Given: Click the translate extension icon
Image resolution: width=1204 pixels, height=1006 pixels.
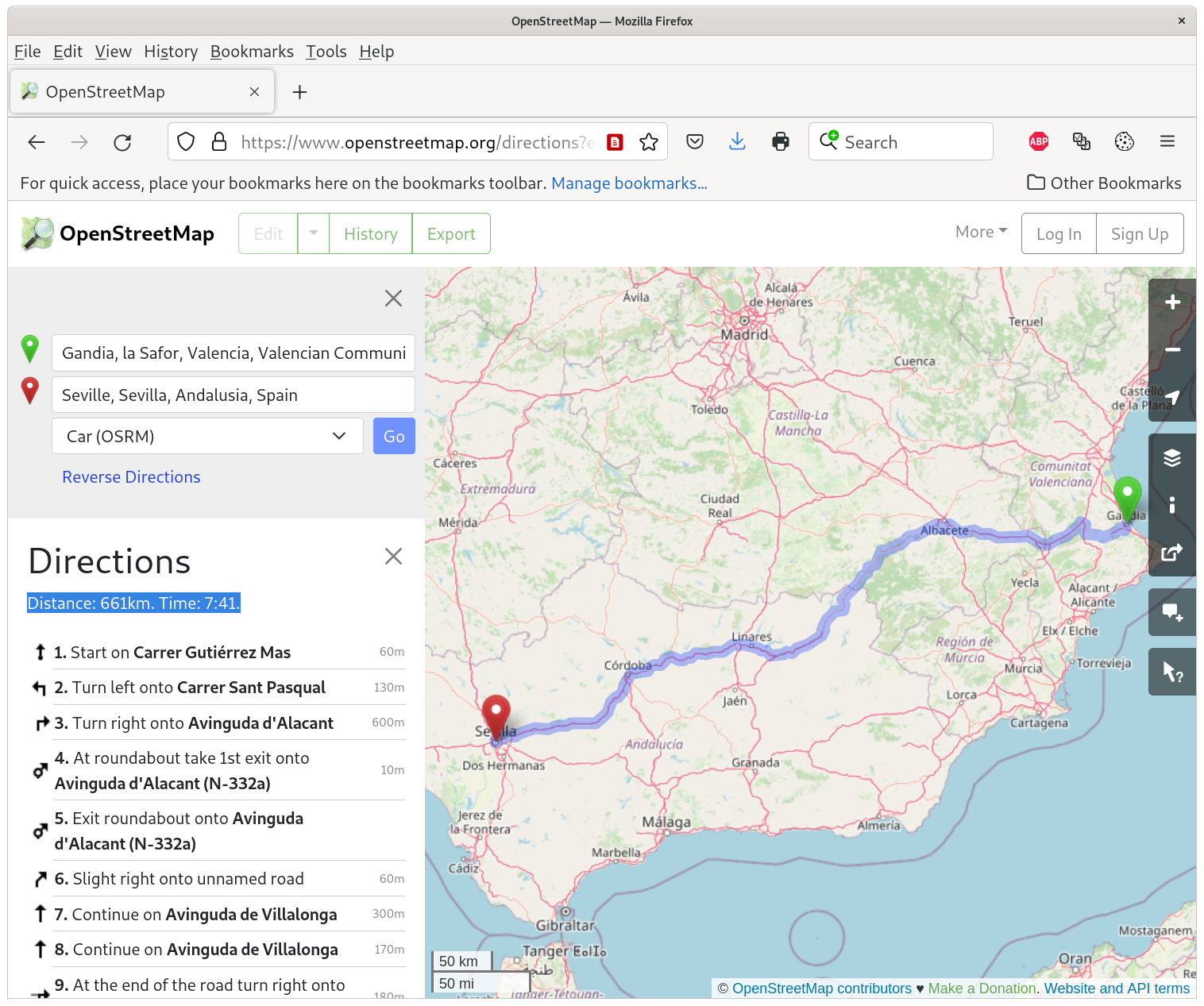Looking at the screenshot, I should point(1082,142).
